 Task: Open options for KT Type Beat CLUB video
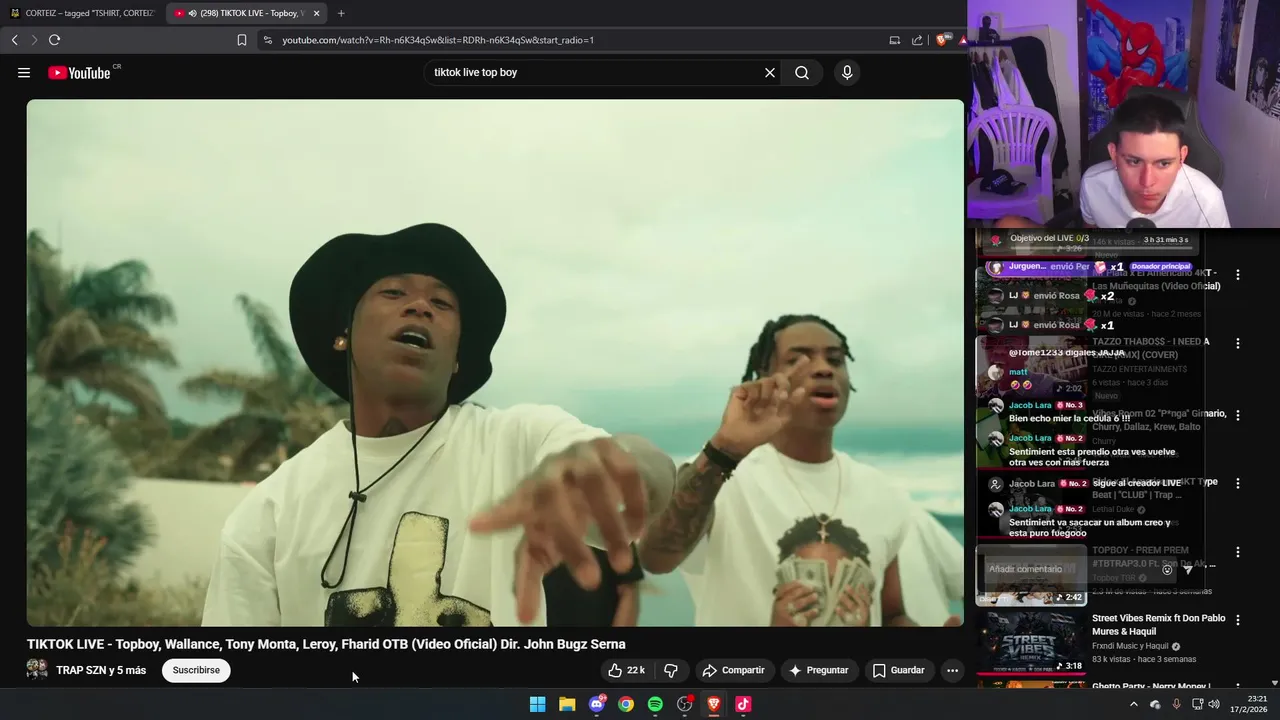tap(1238, 483)
